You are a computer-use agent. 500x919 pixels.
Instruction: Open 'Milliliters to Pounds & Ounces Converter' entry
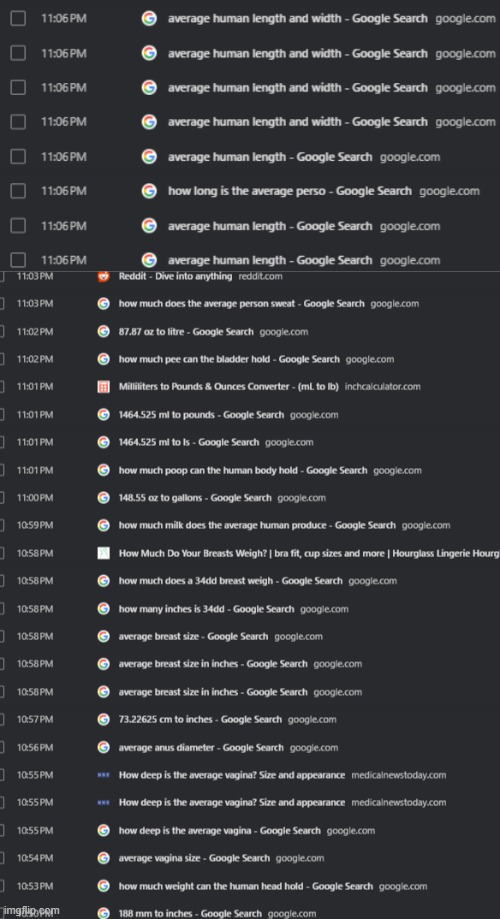[x=229, y=387]
